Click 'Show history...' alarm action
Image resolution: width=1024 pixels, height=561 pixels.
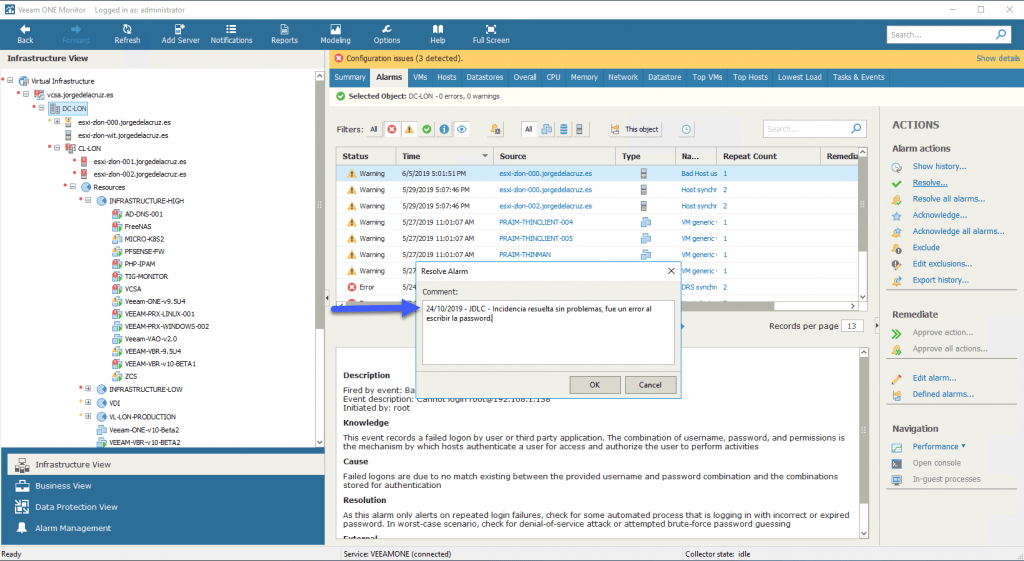(x=939, y=167)
